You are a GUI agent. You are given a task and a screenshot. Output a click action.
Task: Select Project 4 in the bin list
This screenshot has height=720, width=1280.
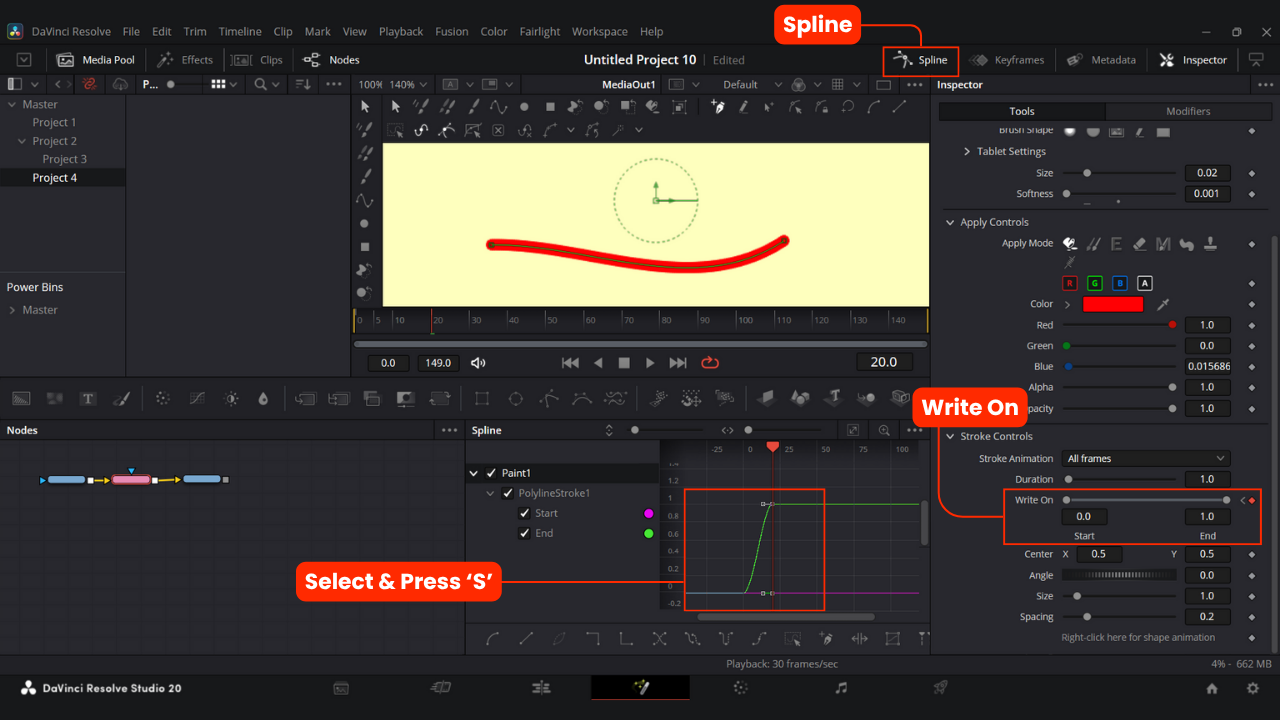pyautogui.click(x=54, y=178)
